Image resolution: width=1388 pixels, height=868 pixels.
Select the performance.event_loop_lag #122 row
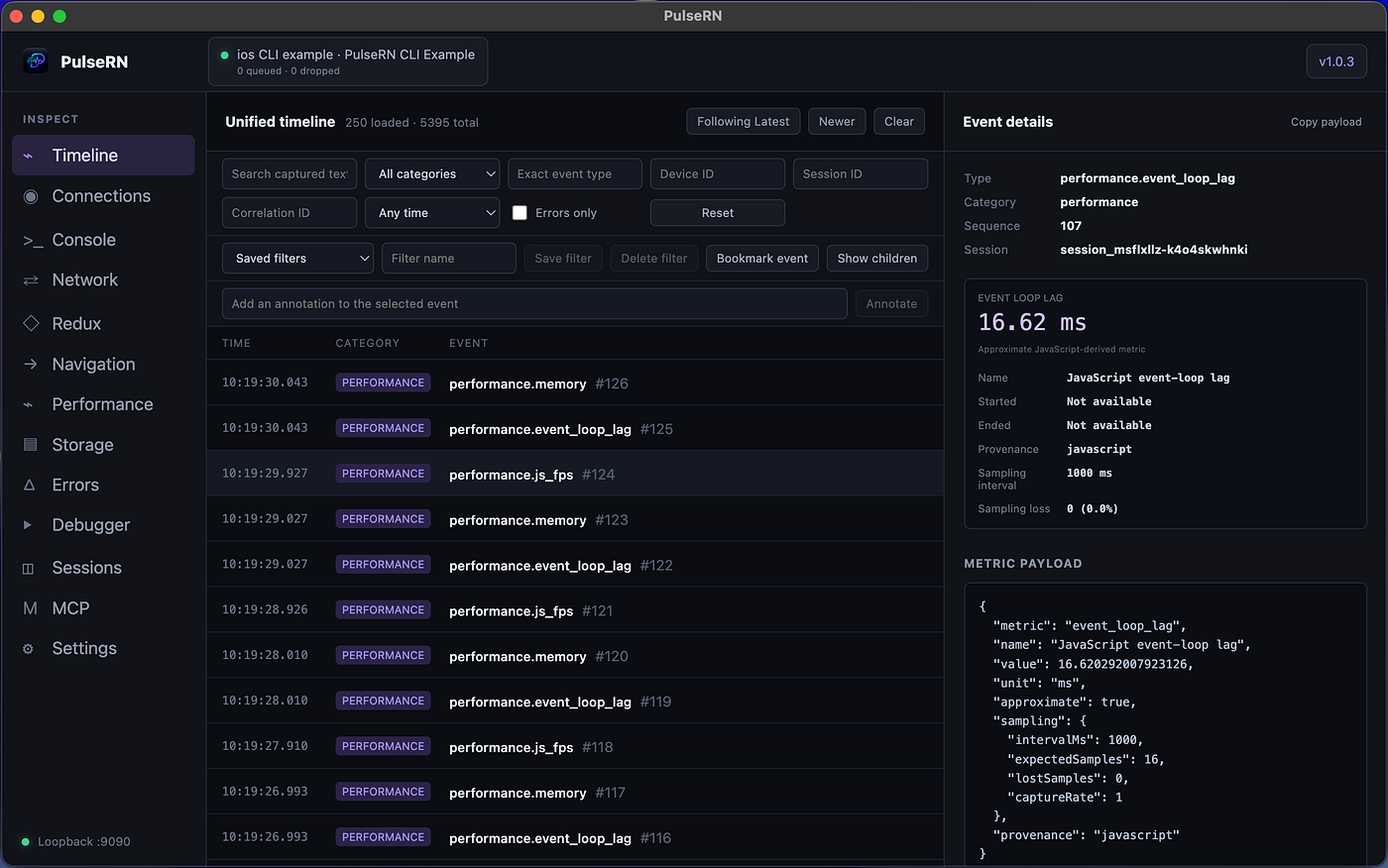575,565
